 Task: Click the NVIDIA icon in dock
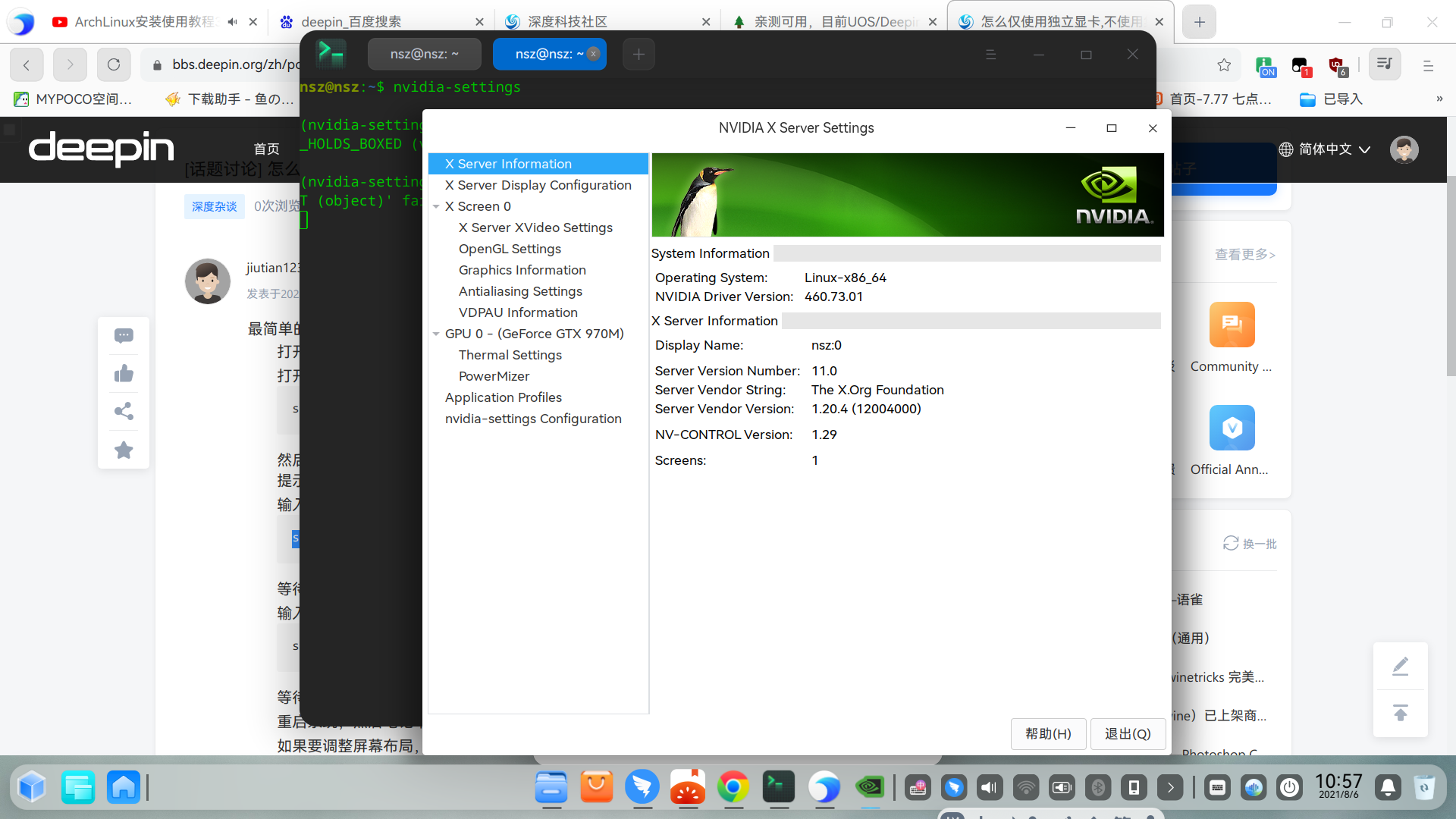pyautogui.click(x=870, y=787)
